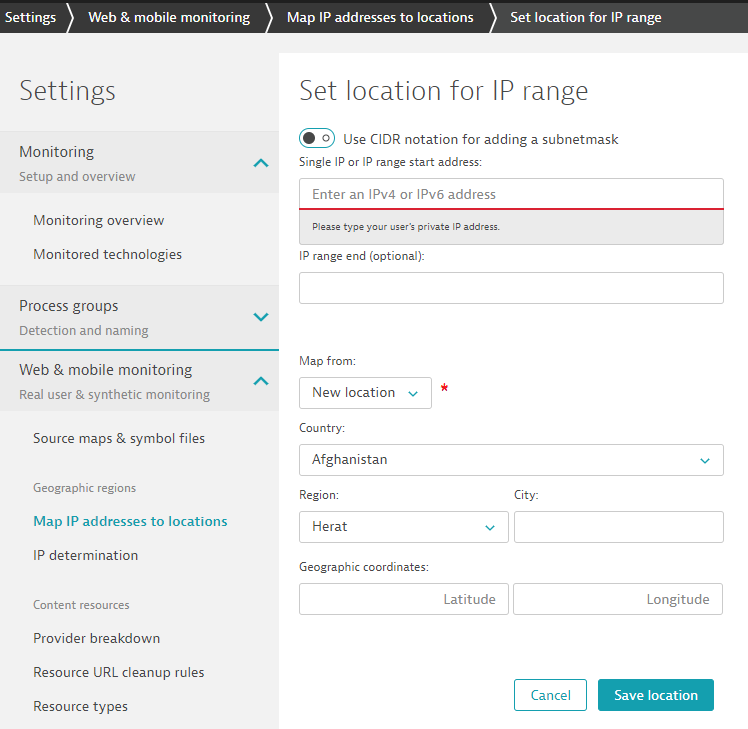This screenshot has width=748, height=729.
Task: Focus the Longitude coordinate field
Action: pos(618,599)
